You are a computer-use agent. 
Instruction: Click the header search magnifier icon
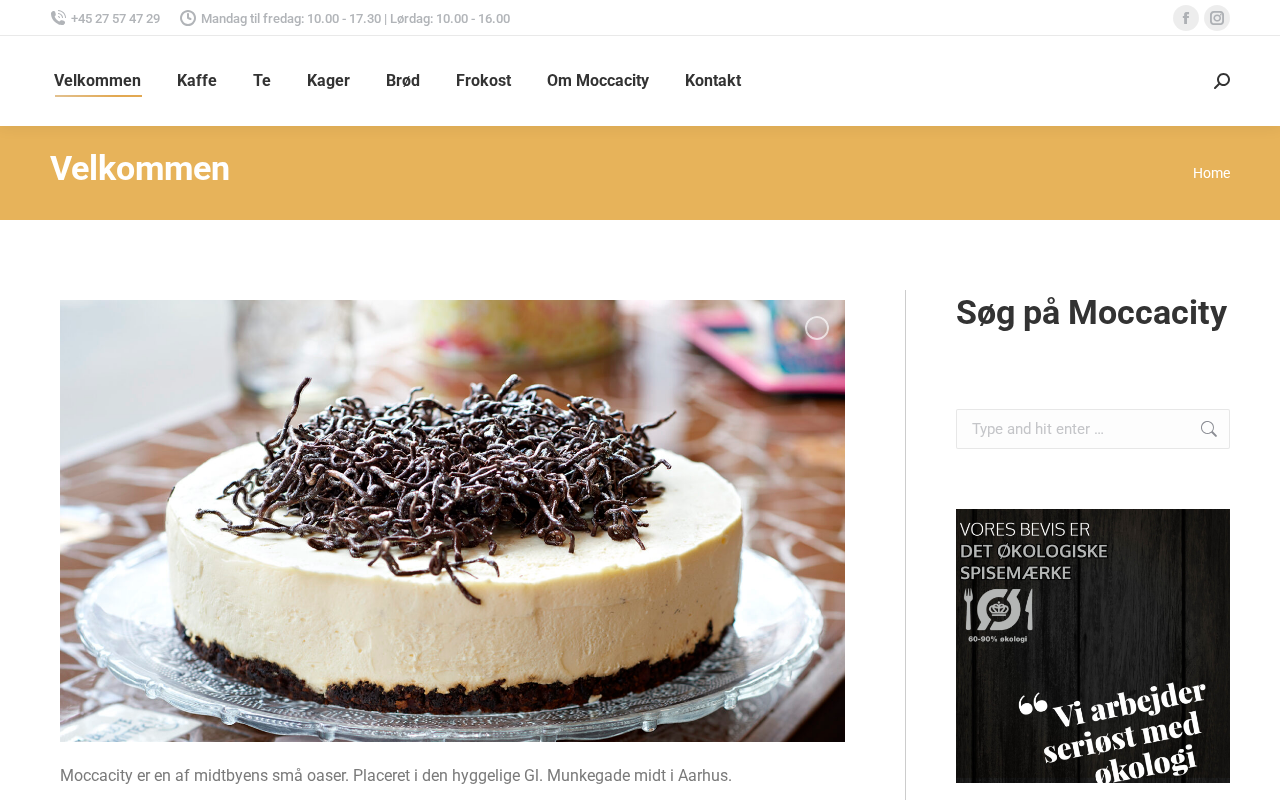[x=1221, y=81]
